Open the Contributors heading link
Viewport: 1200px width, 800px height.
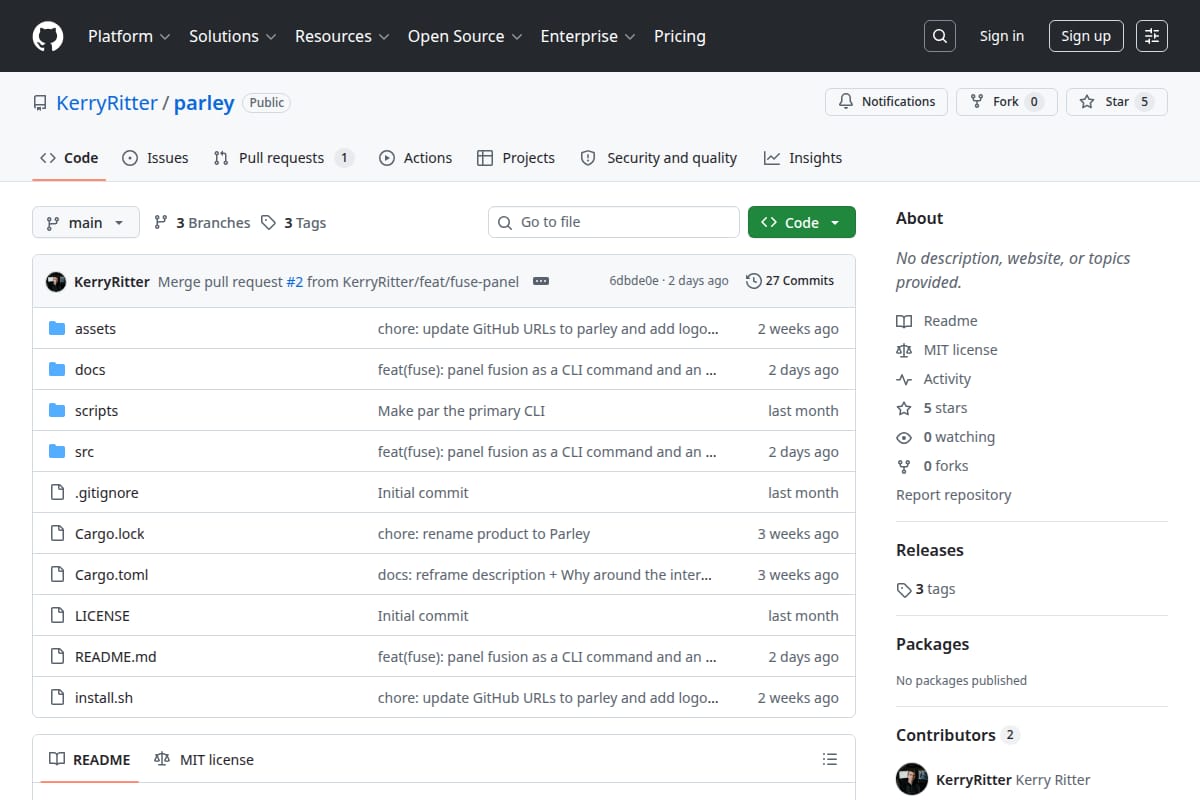point(957,735)
